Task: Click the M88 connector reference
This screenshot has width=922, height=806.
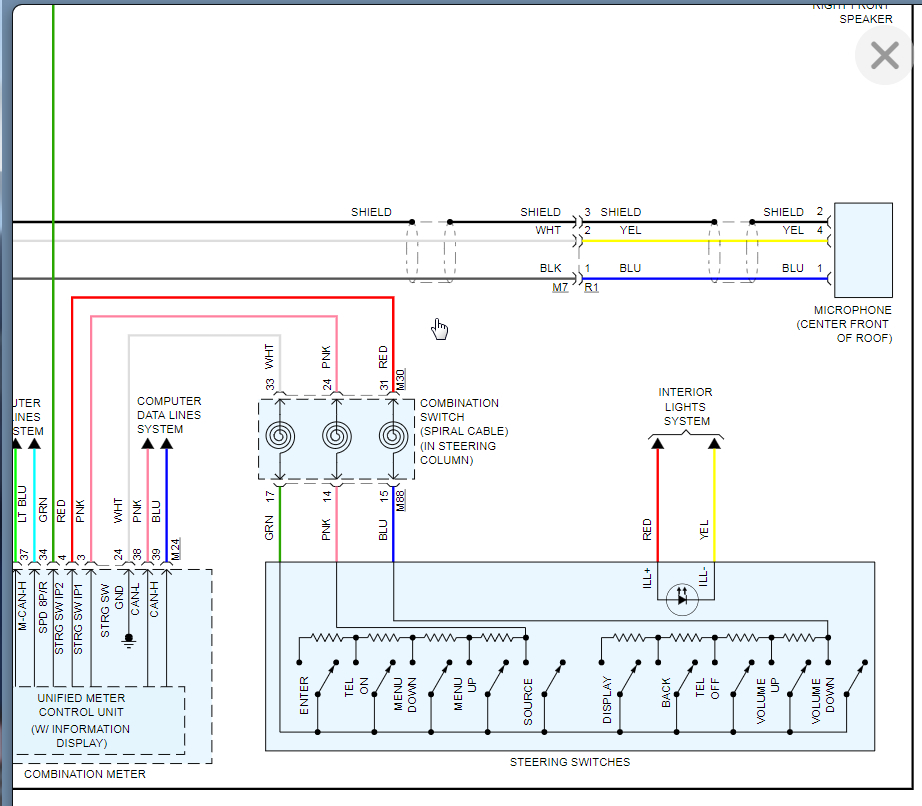Action: coord(400,501)
